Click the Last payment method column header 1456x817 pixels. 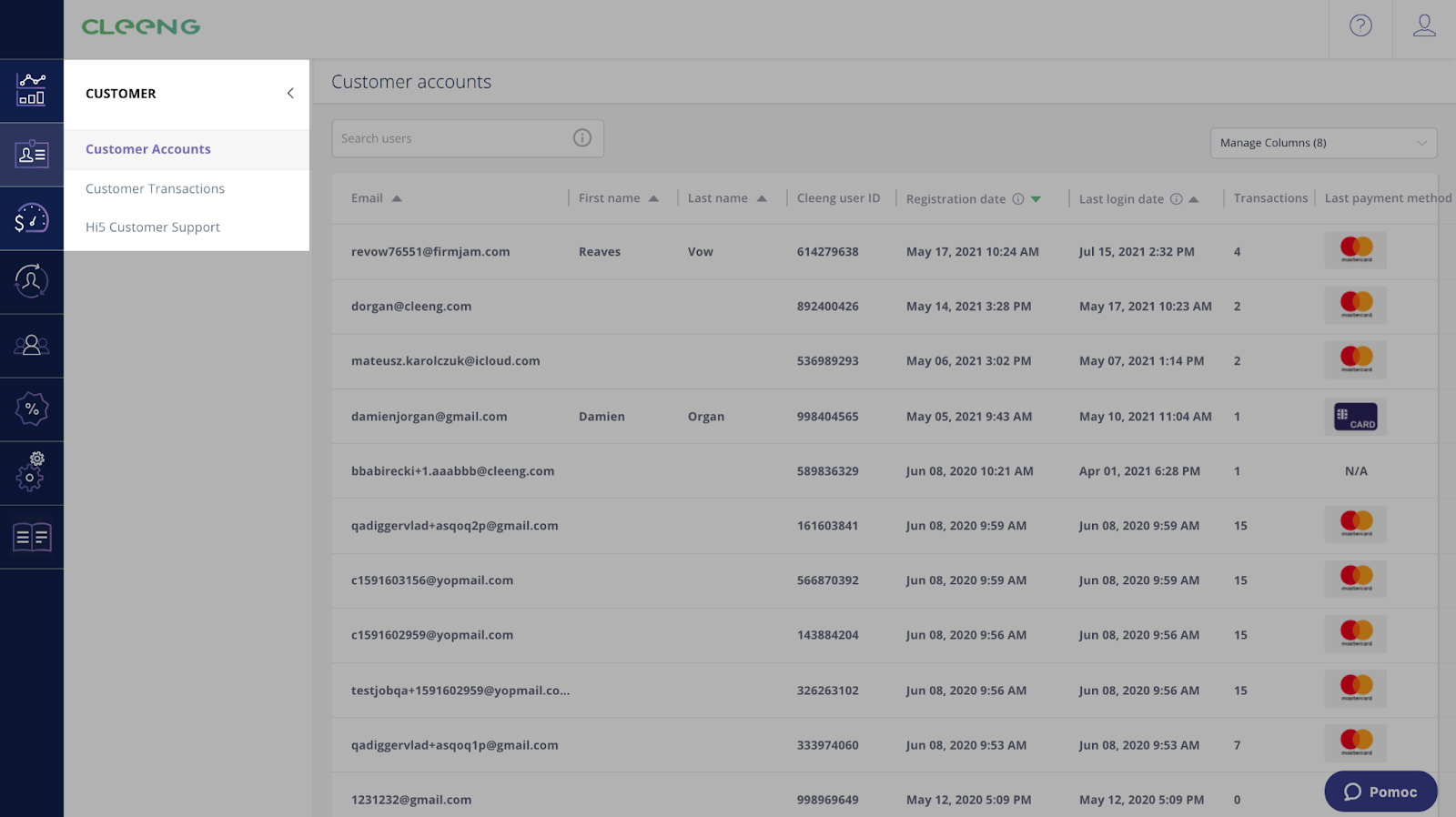(1389, 198)
